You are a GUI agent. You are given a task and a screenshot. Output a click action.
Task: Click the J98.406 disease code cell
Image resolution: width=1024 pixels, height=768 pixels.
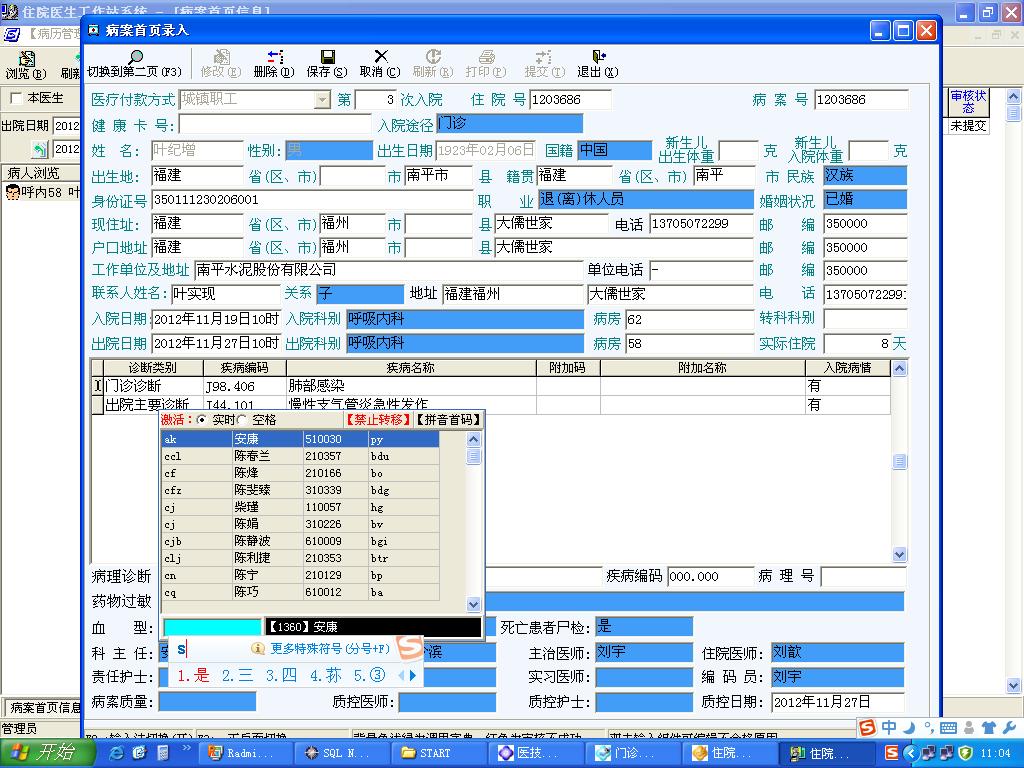pos(245,386)
